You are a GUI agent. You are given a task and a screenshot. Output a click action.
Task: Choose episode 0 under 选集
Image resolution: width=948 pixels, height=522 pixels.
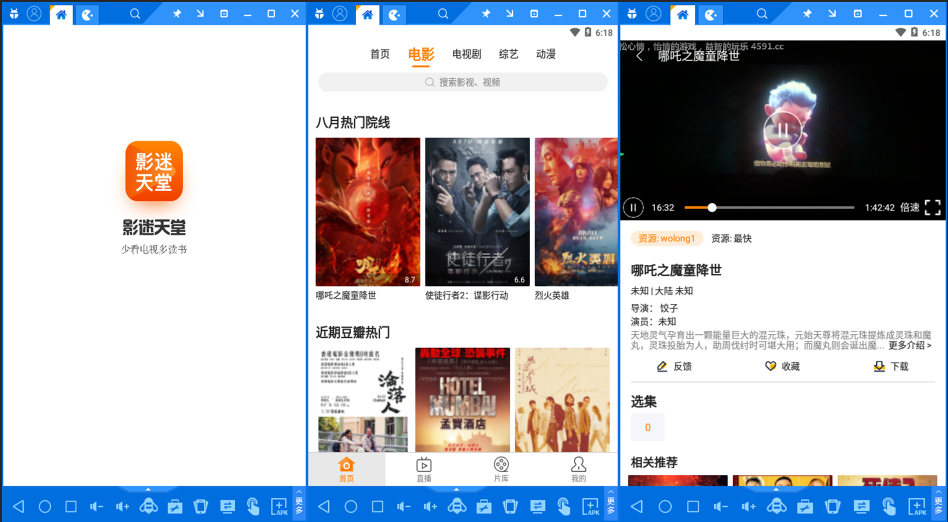tap(648, 428)
